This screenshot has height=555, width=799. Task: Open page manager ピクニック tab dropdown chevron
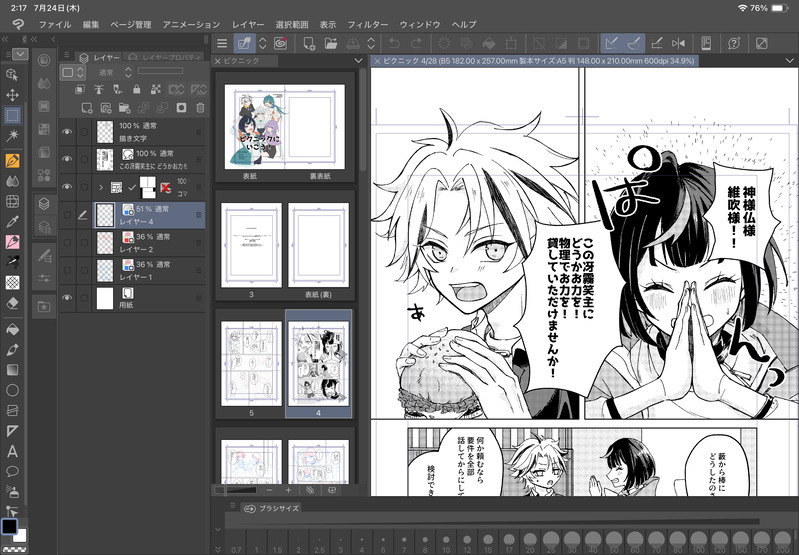click(358, 61)
